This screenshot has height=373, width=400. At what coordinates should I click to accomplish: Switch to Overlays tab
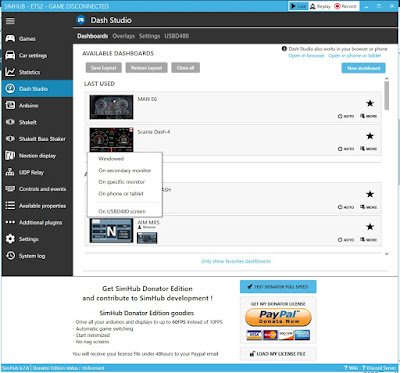[x=123, y=36]
